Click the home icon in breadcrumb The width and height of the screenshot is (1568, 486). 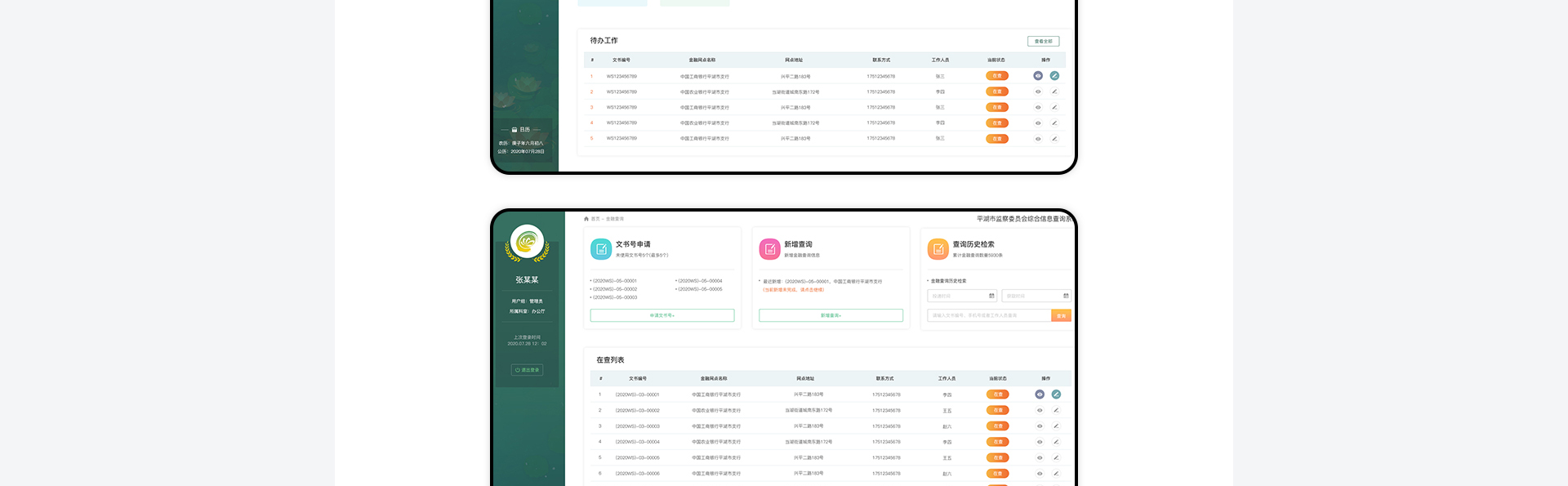pos(586,219)
